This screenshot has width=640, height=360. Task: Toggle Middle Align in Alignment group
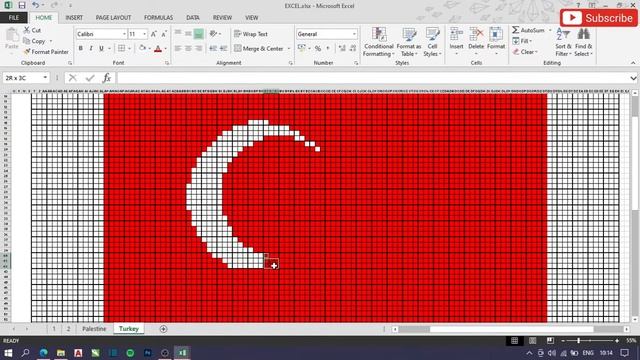pos(188,34)
